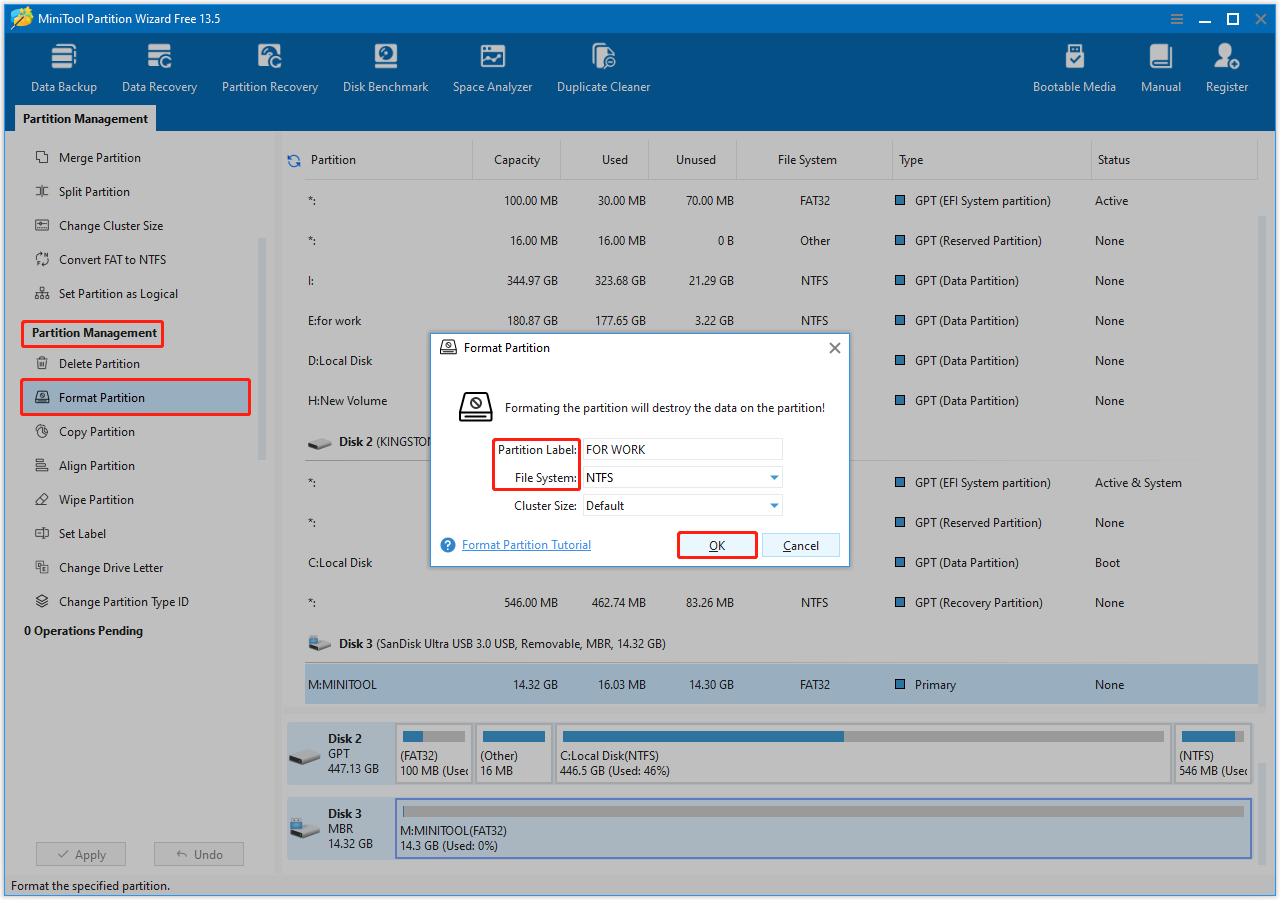Edit the Partition Label field
This screenshot has width=1280, height=900.
682,449
